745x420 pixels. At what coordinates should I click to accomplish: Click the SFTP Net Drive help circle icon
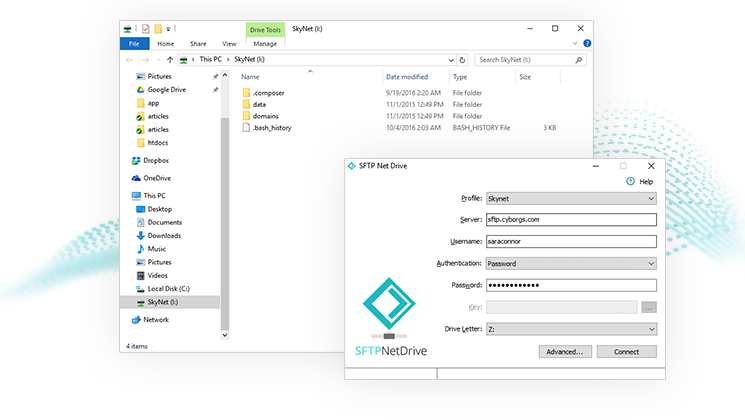tap(630, 181)
